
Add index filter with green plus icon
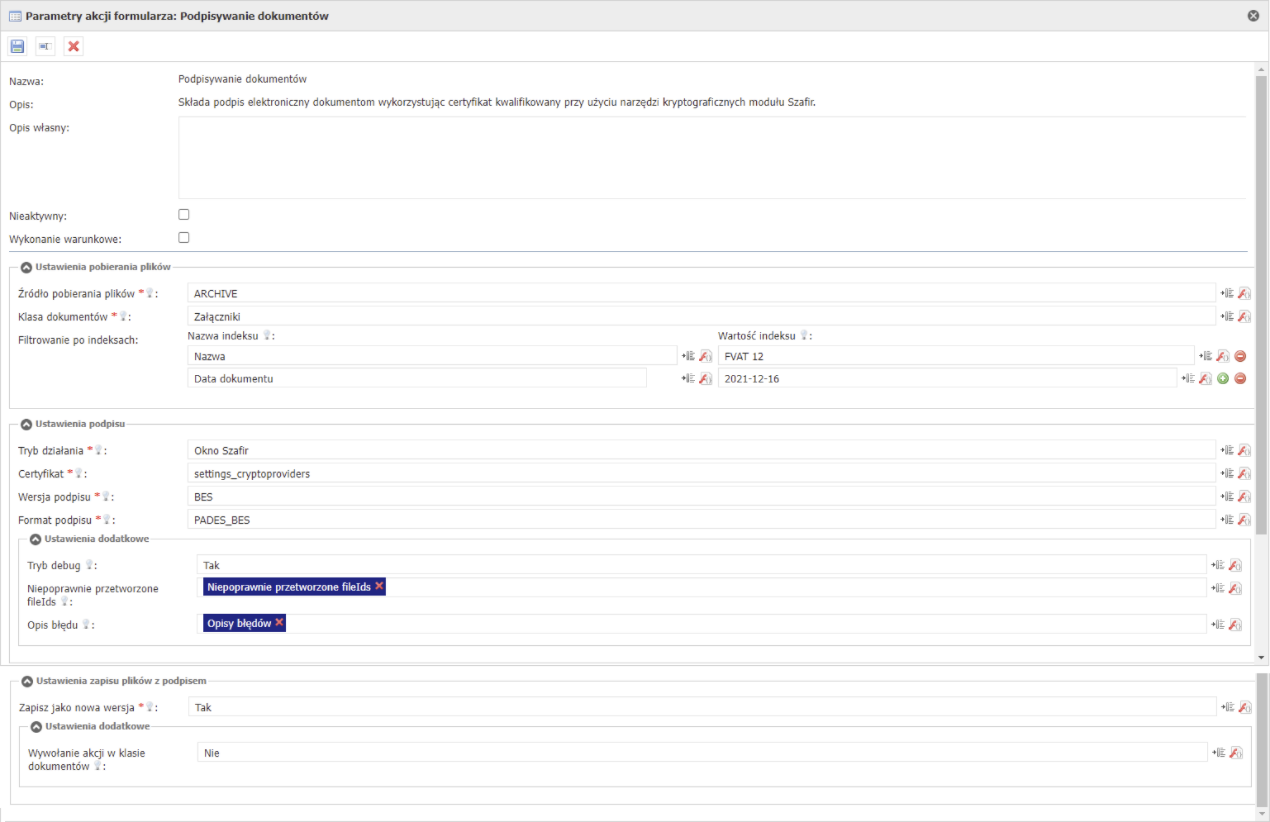coord(1222,379)
